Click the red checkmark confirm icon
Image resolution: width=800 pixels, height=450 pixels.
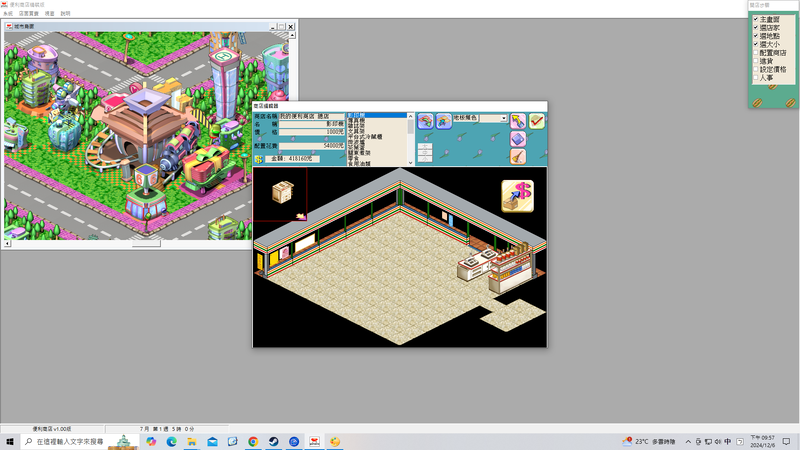pyautogui.click(x=536, y=121)
